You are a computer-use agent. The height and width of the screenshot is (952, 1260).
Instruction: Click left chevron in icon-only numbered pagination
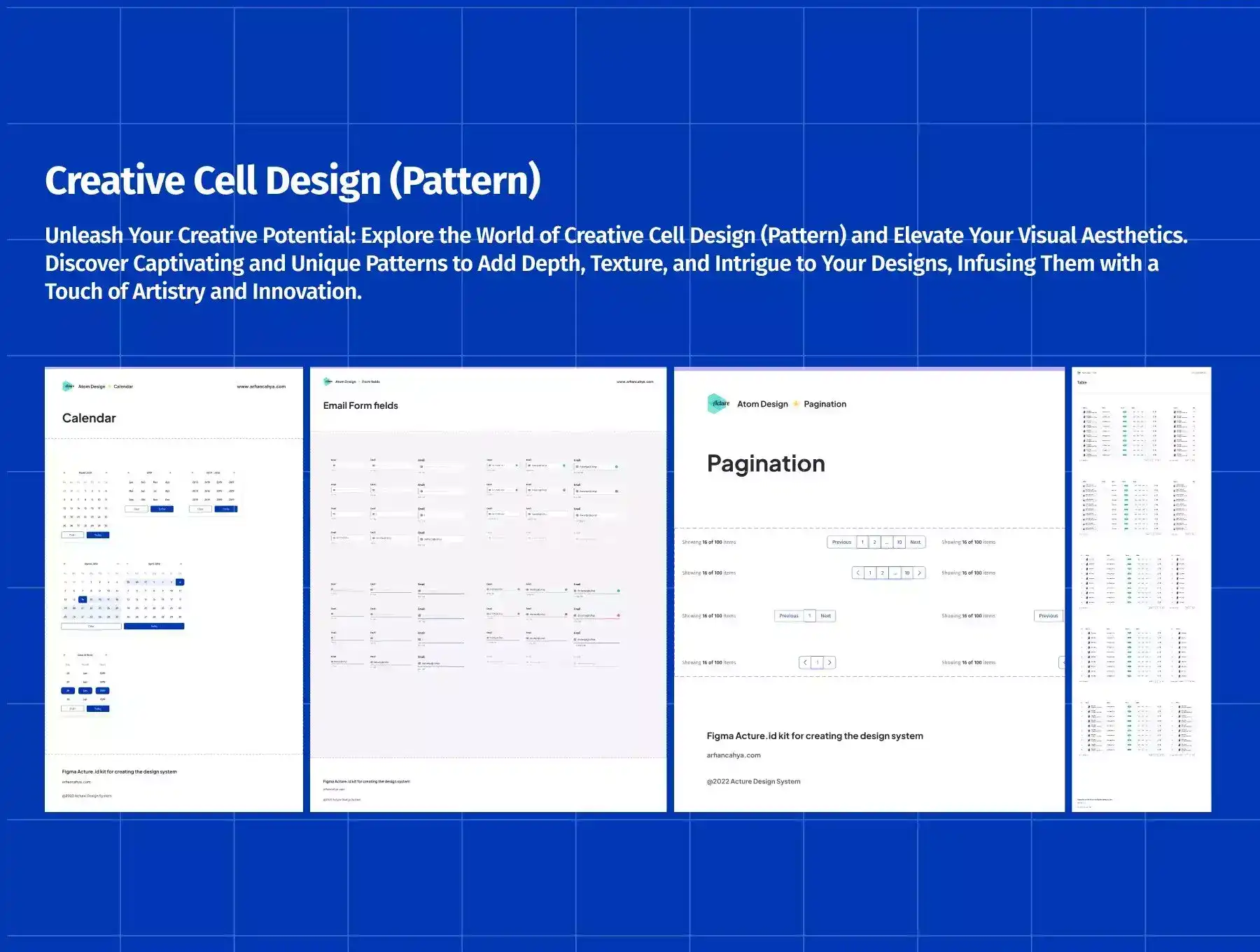[858, 573]
